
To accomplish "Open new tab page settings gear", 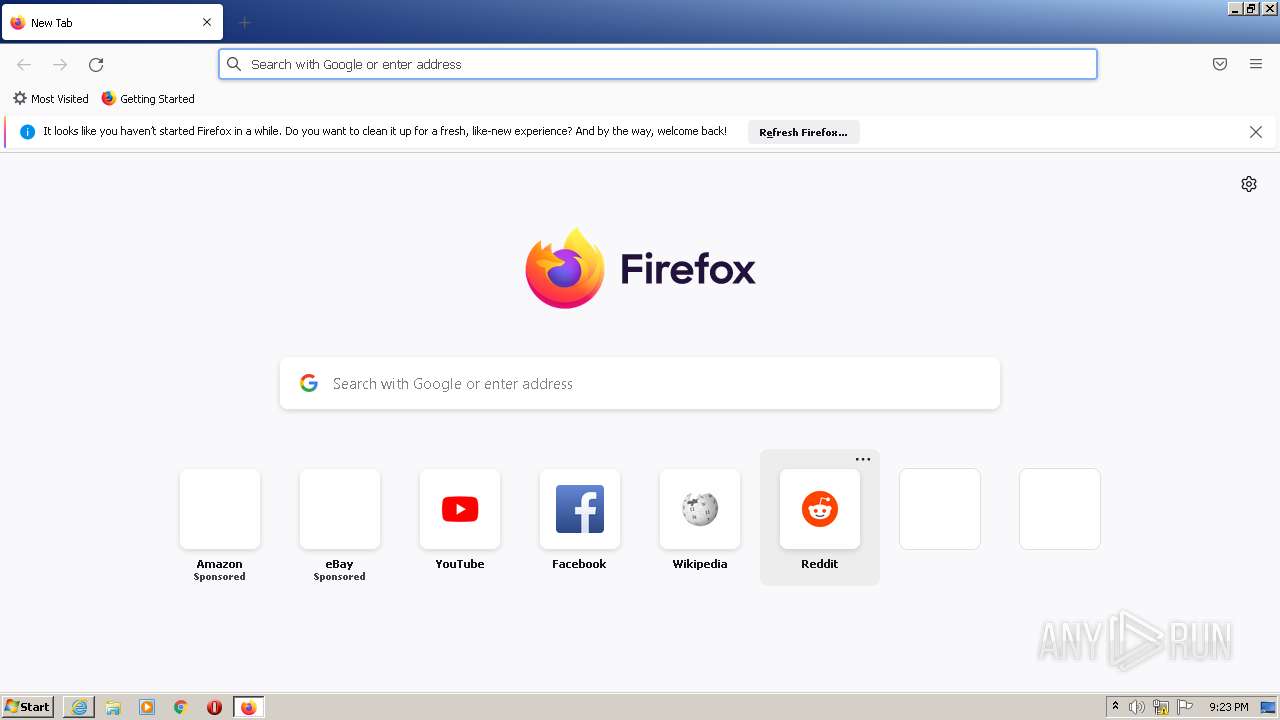I will pos(1249,184).
